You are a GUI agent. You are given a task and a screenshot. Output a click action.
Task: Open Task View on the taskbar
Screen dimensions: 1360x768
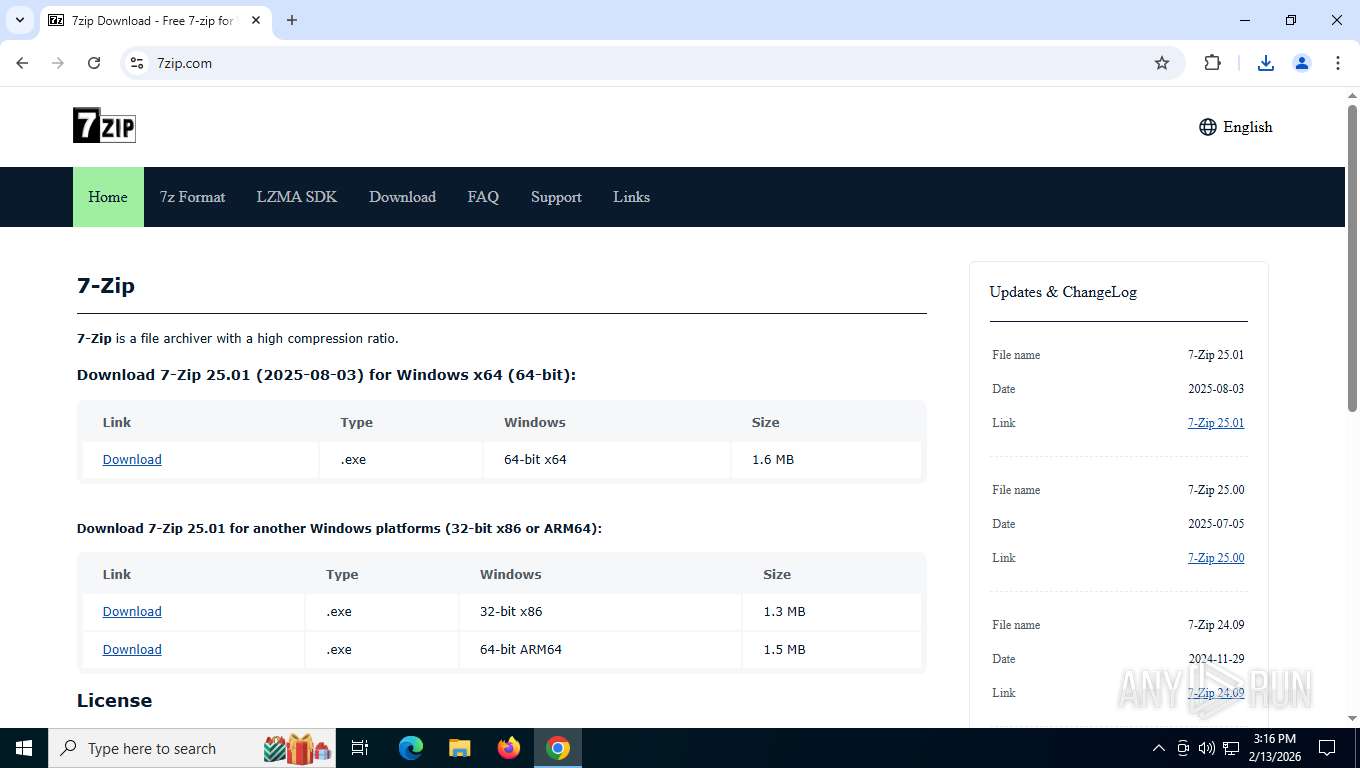360,748
